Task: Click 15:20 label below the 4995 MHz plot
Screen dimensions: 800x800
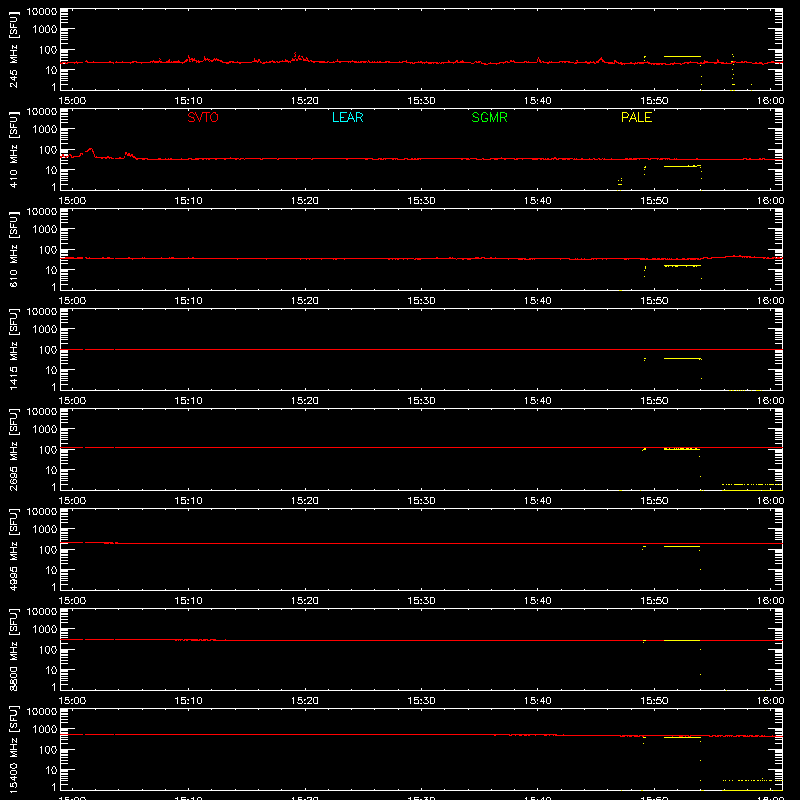Action: (305, 601)
